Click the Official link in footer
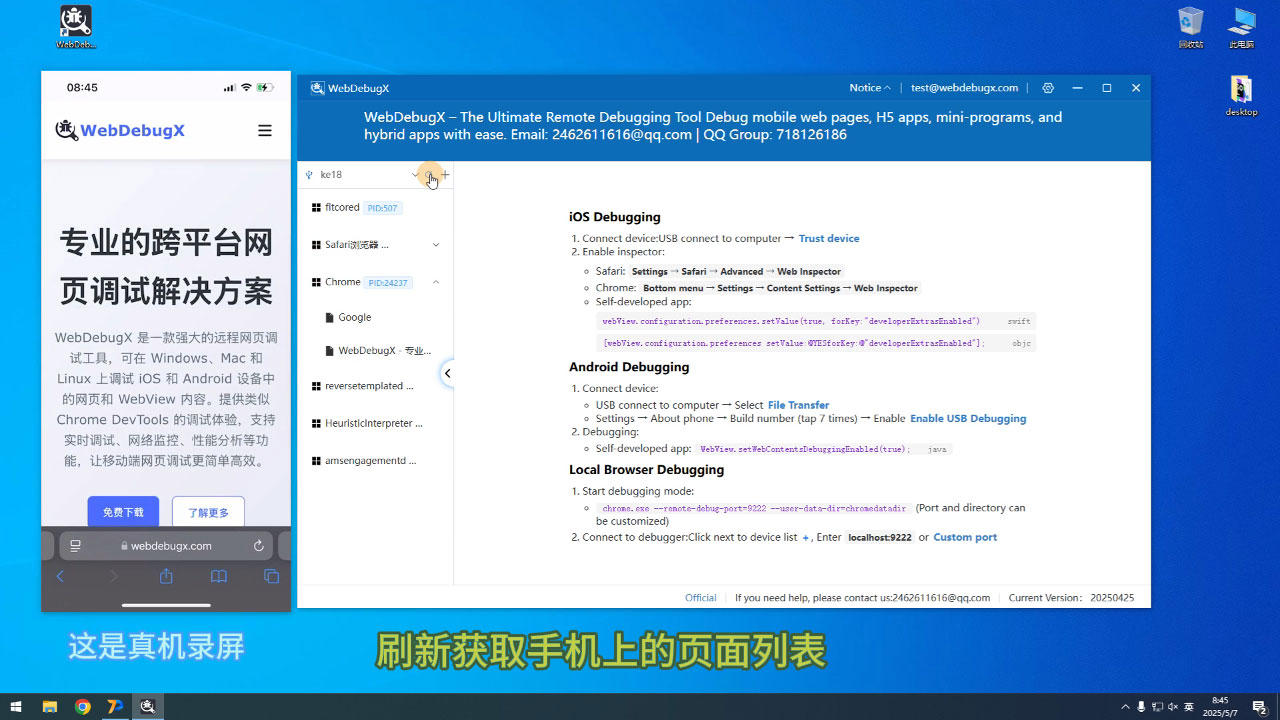 pos(701,598)
